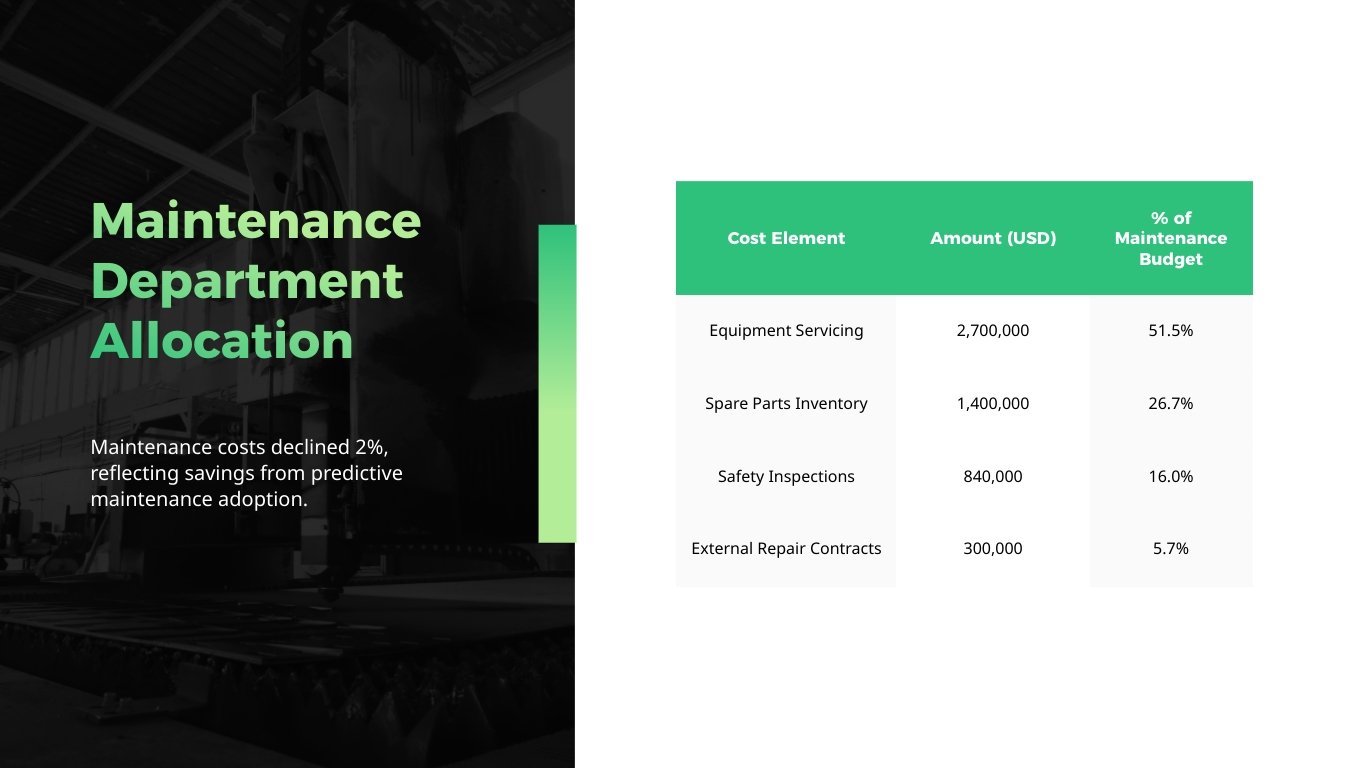The height and width of the screenshot is (768, 1366).
Task: Select the '840,000' amount value
Action: (x=993, y=476)
